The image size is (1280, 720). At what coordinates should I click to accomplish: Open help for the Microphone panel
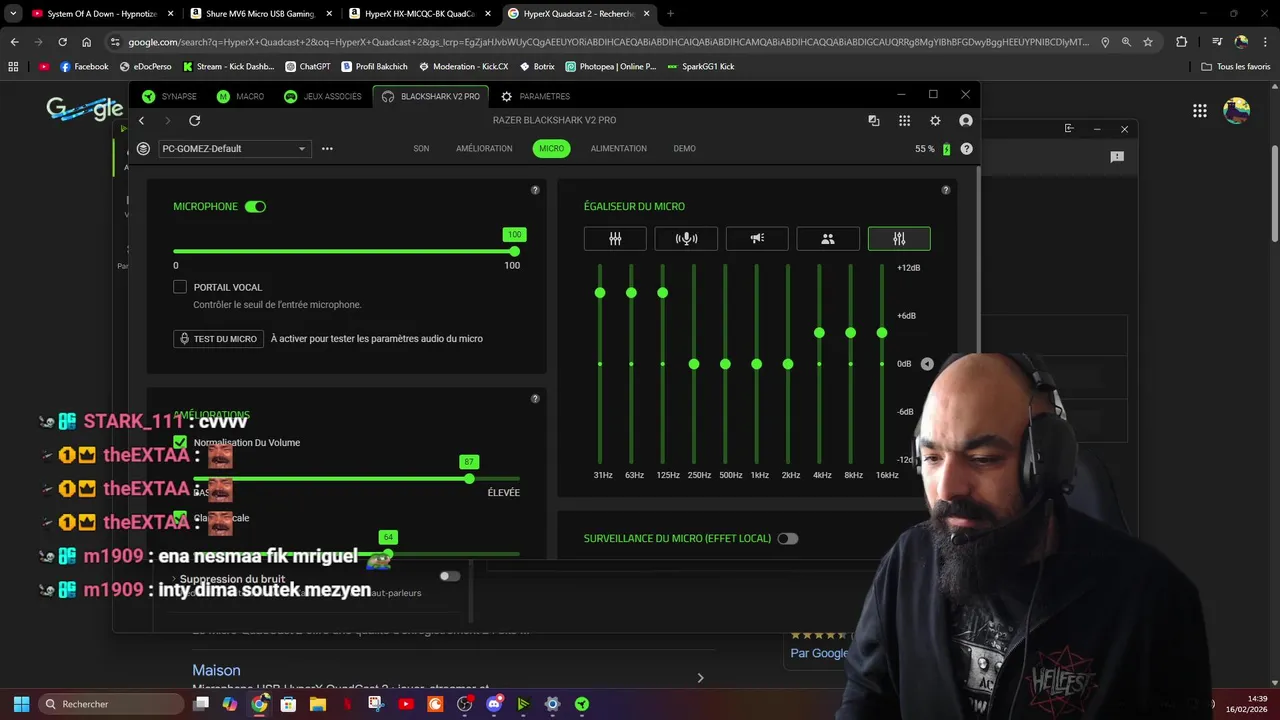[535, 190]
